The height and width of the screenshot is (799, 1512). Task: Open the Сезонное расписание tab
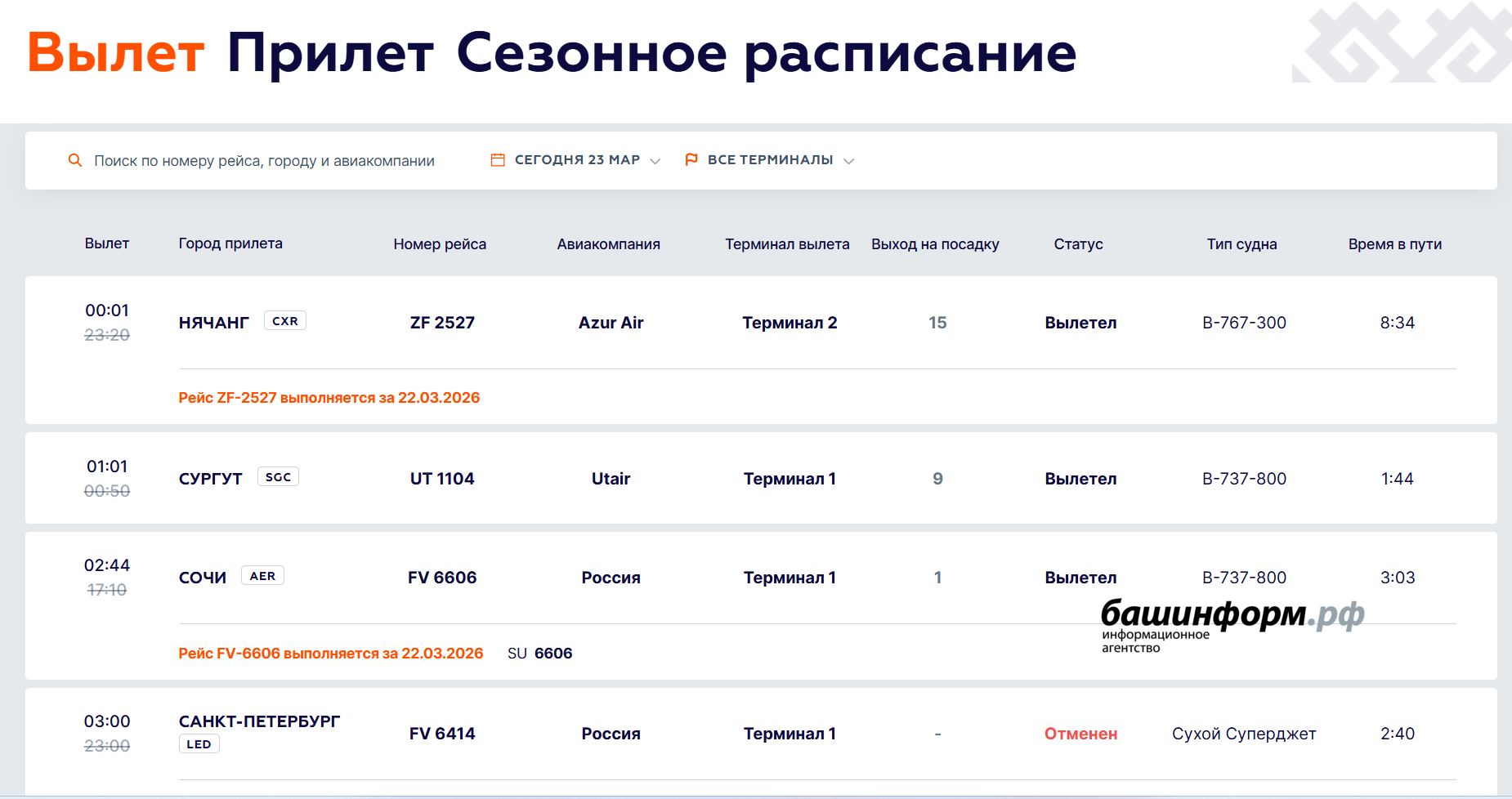coord(766,52)
